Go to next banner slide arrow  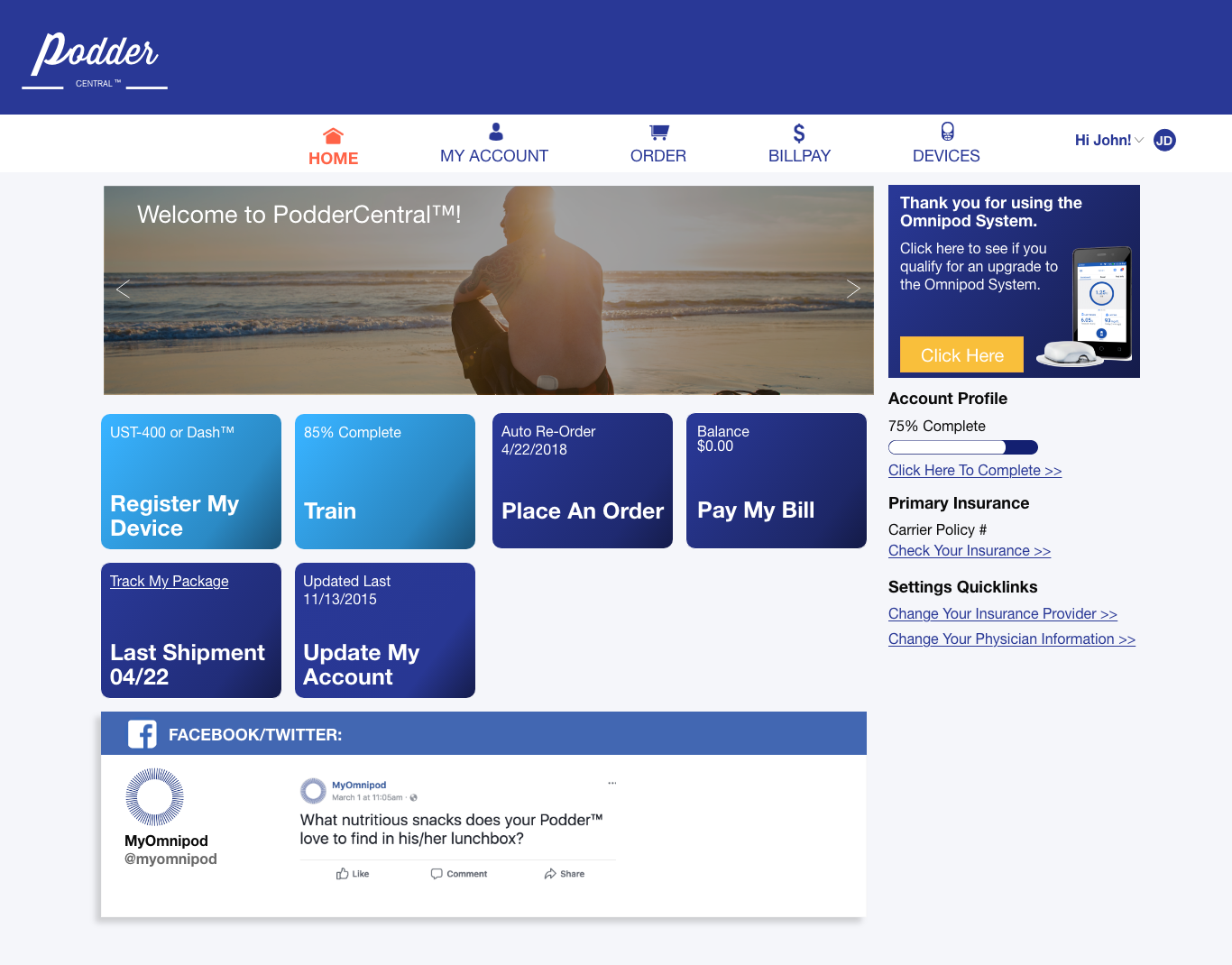tap(853, 289)
